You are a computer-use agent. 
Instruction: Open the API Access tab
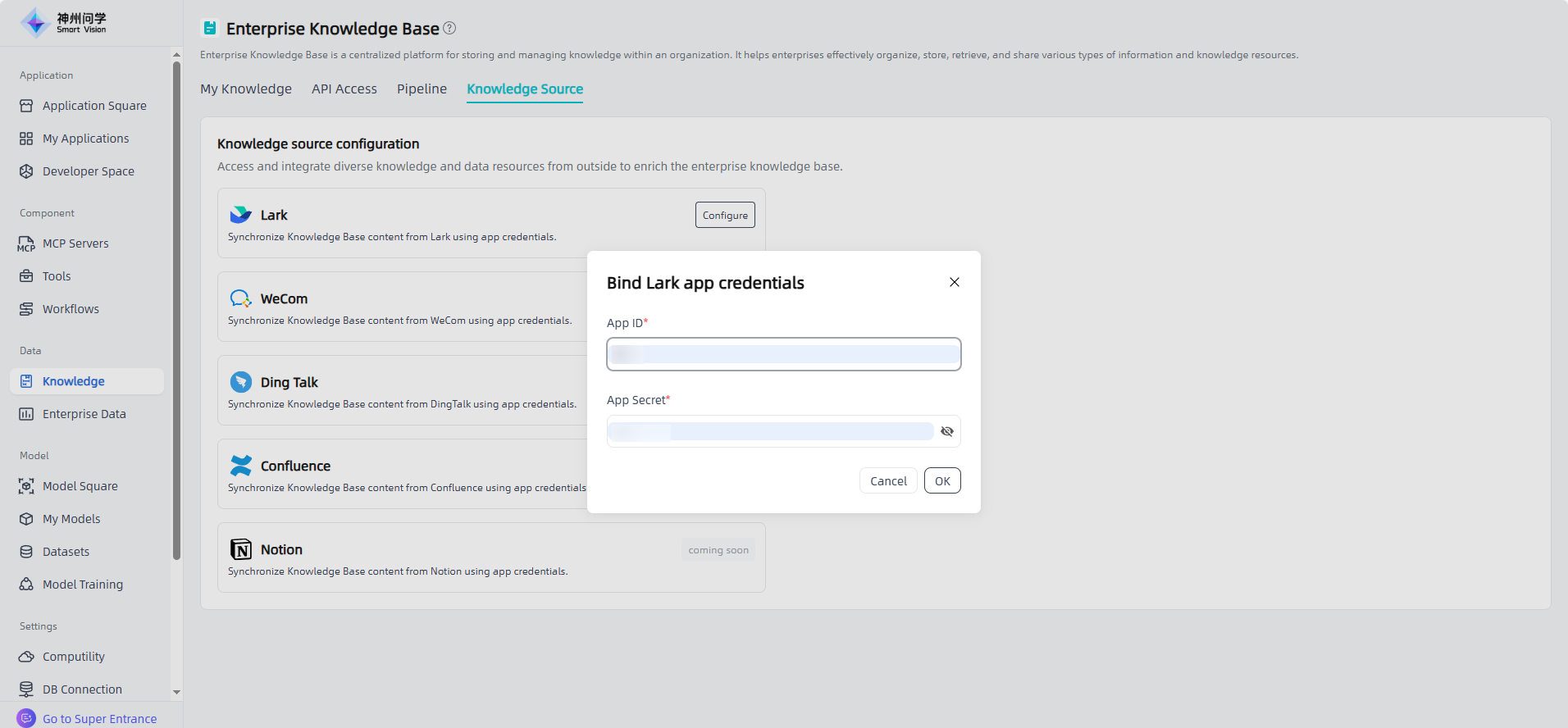coord(344,89)
